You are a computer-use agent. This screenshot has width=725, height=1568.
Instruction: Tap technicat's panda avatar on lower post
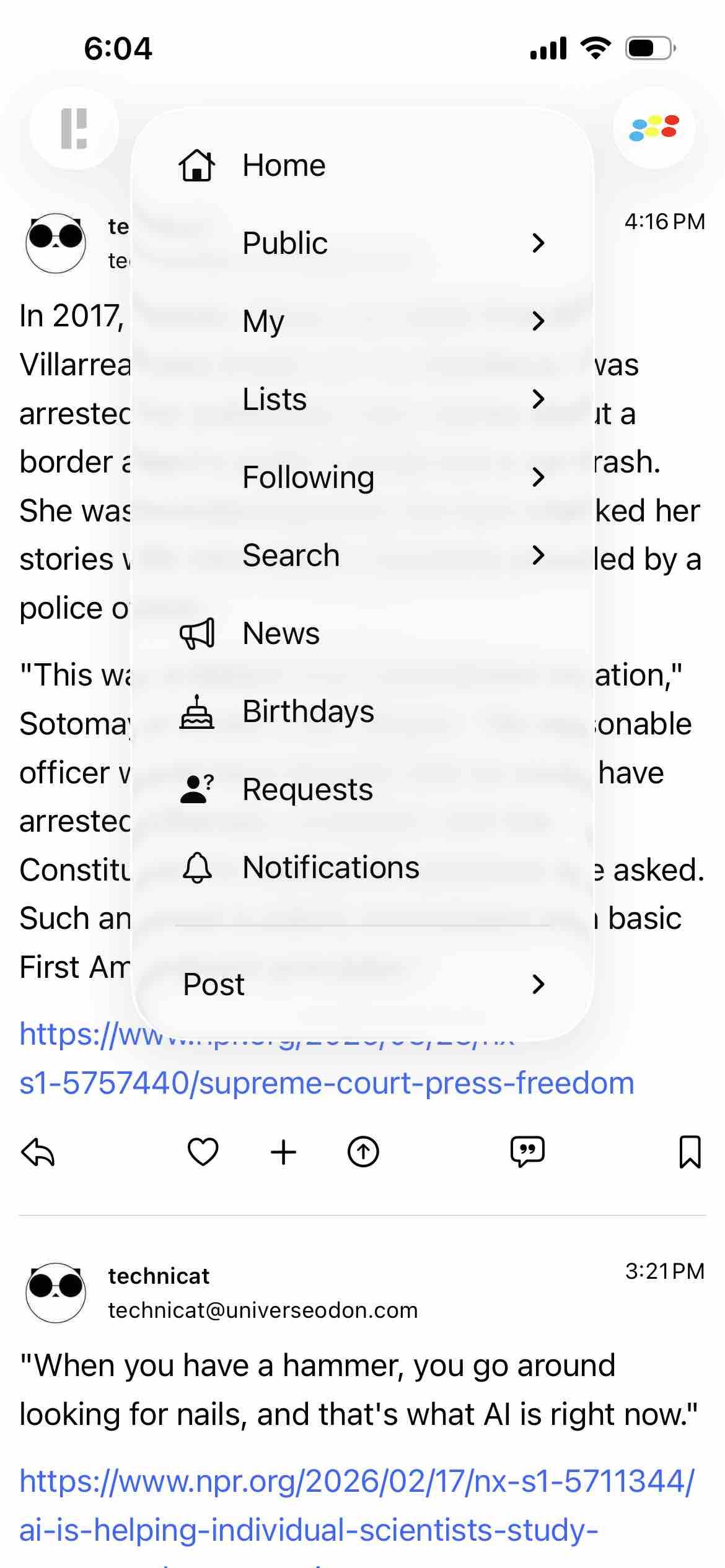click(x=56, y=1292)
